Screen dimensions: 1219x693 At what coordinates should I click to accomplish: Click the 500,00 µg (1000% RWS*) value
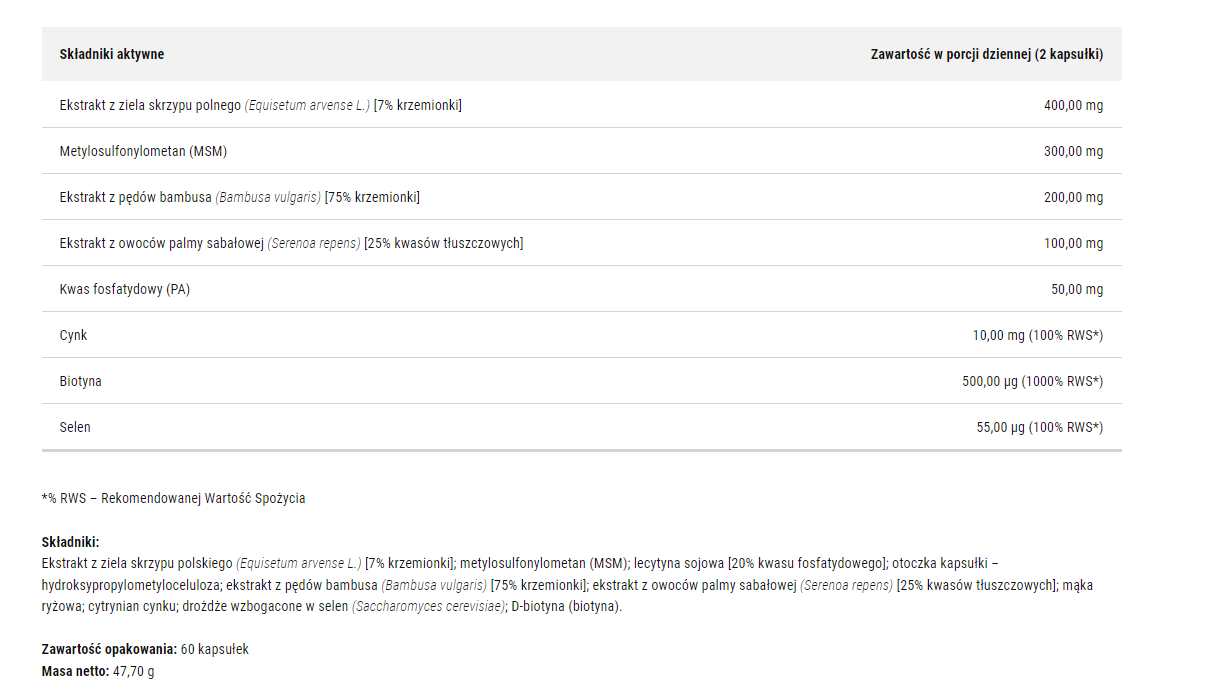[1033, 381]
